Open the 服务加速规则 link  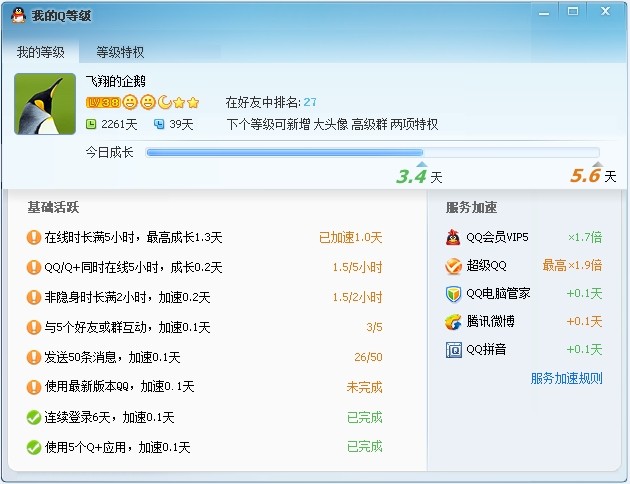pyautogui.click(x=567, y=378)
